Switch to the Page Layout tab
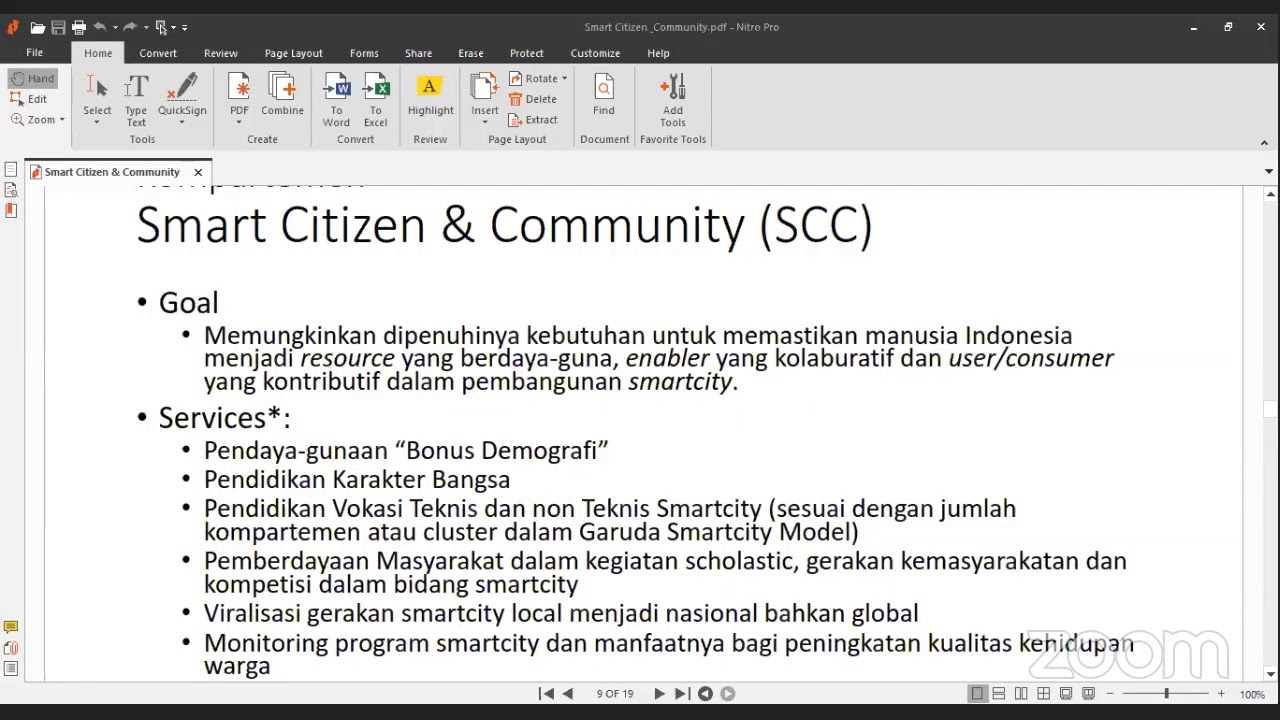Screen dimensions: 1280x720 click(x=293, y=53)
